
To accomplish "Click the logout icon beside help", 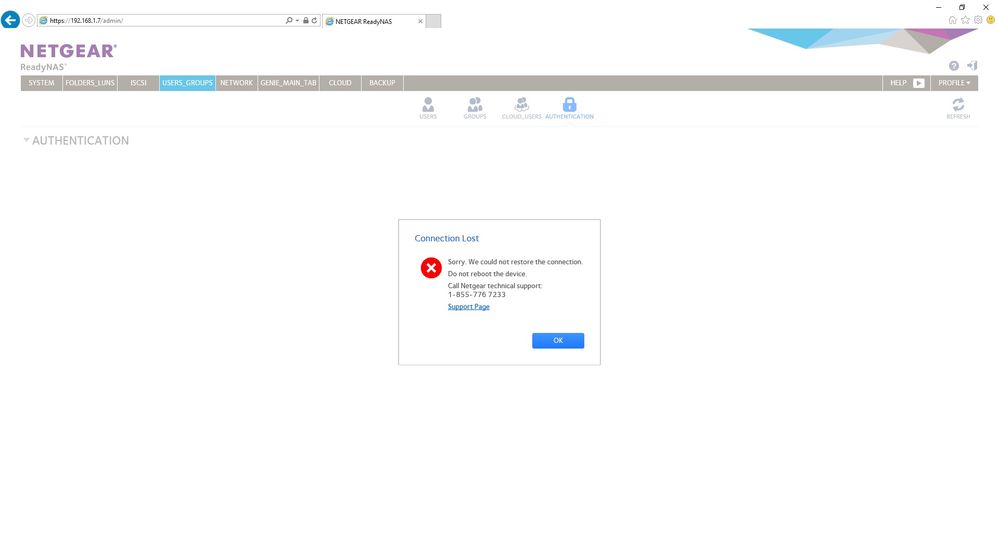I will (972, 66).
